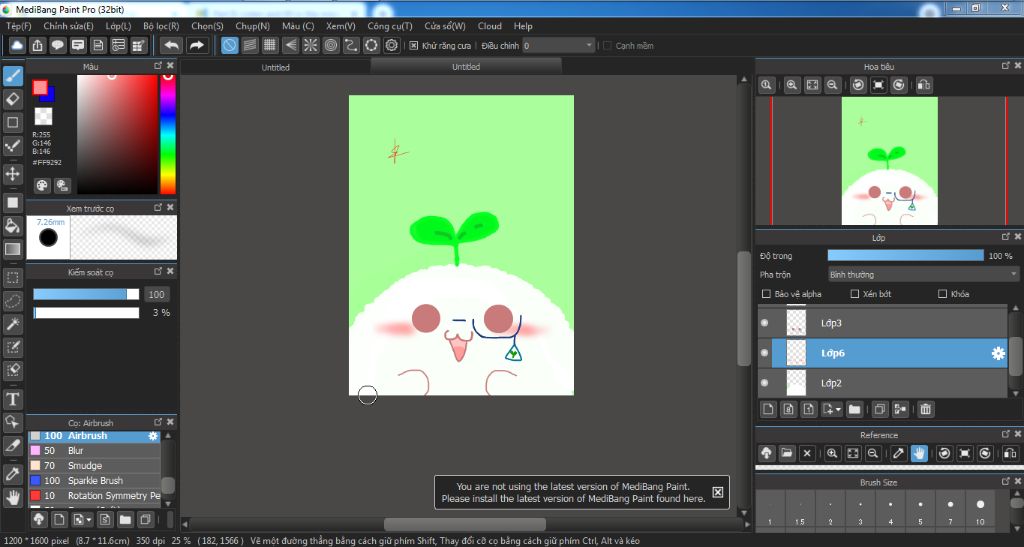Viewport: 1024px width, 547px height.
Task: Select the Gradient tool
Action: [x=12, y=249]
